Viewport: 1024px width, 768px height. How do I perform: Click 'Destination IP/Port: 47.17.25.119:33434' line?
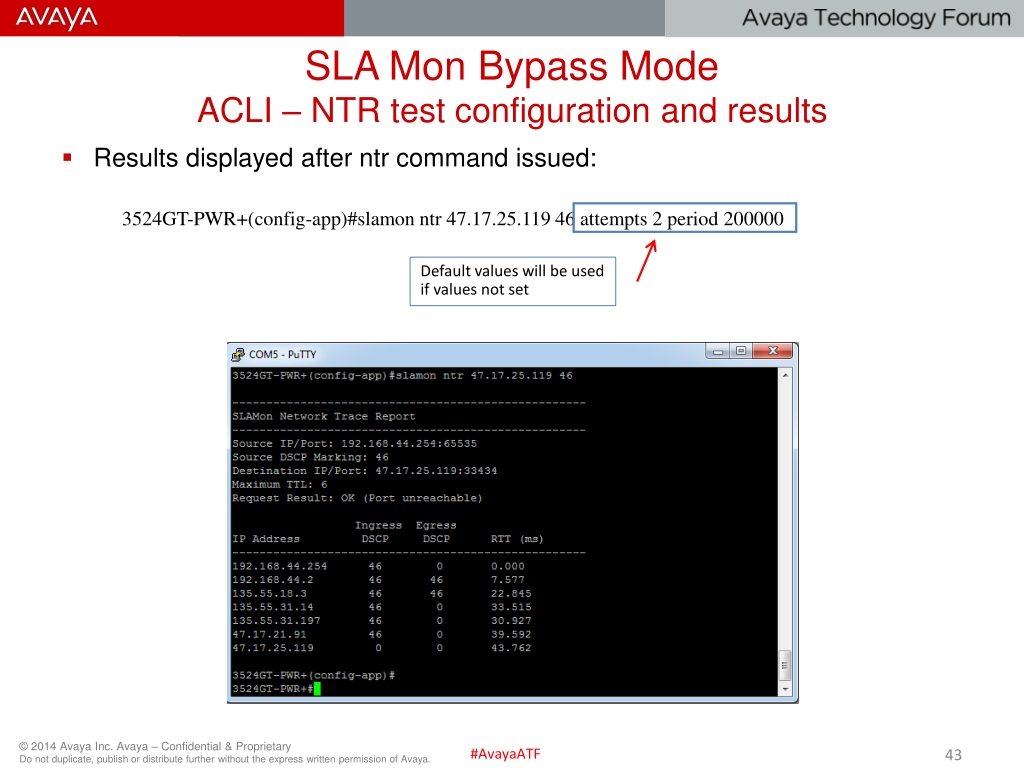(364, 471)
